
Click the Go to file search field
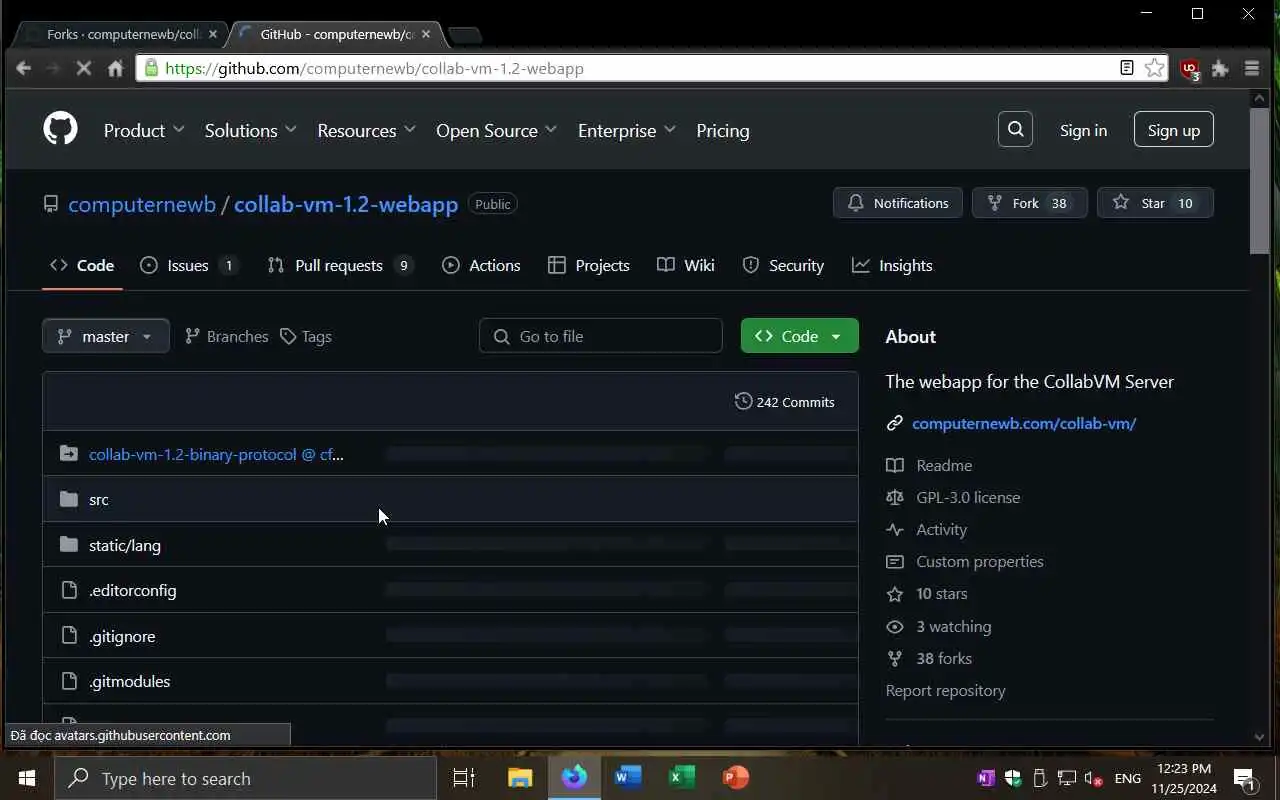click(601, 336)
